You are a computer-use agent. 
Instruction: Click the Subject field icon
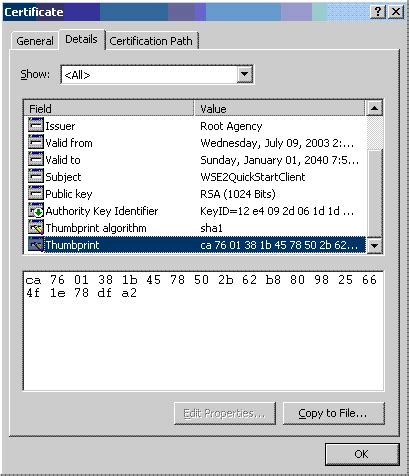coord(36,176)
